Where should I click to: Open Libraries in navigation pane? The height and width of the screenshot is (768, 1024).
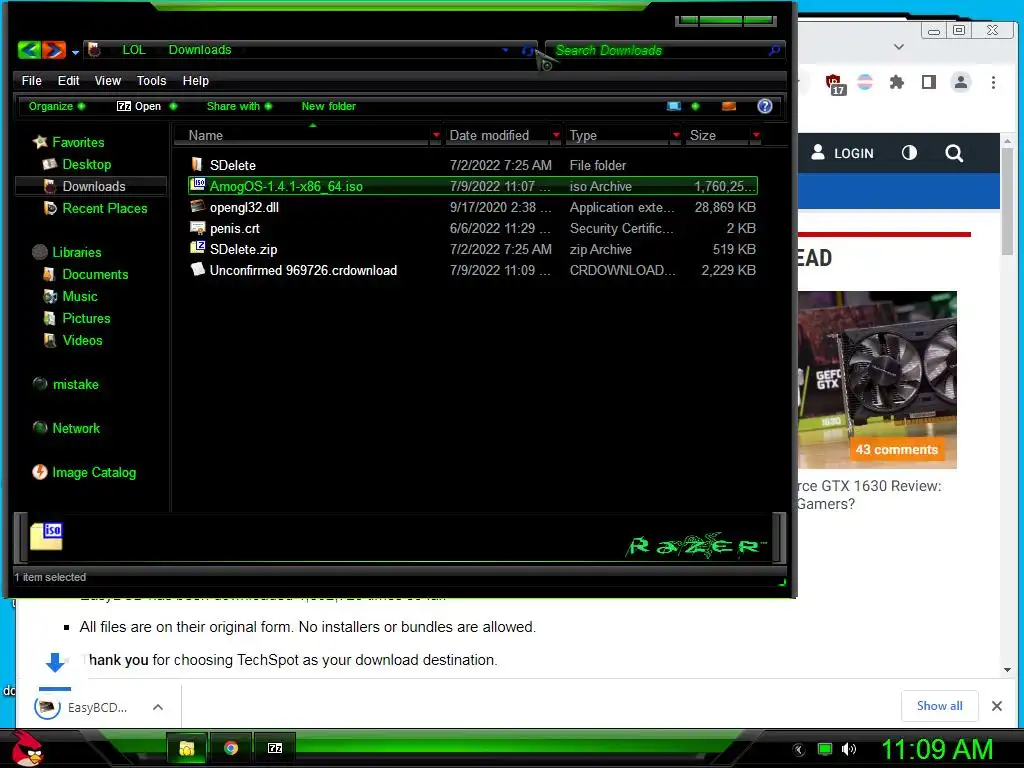point(76,252)
